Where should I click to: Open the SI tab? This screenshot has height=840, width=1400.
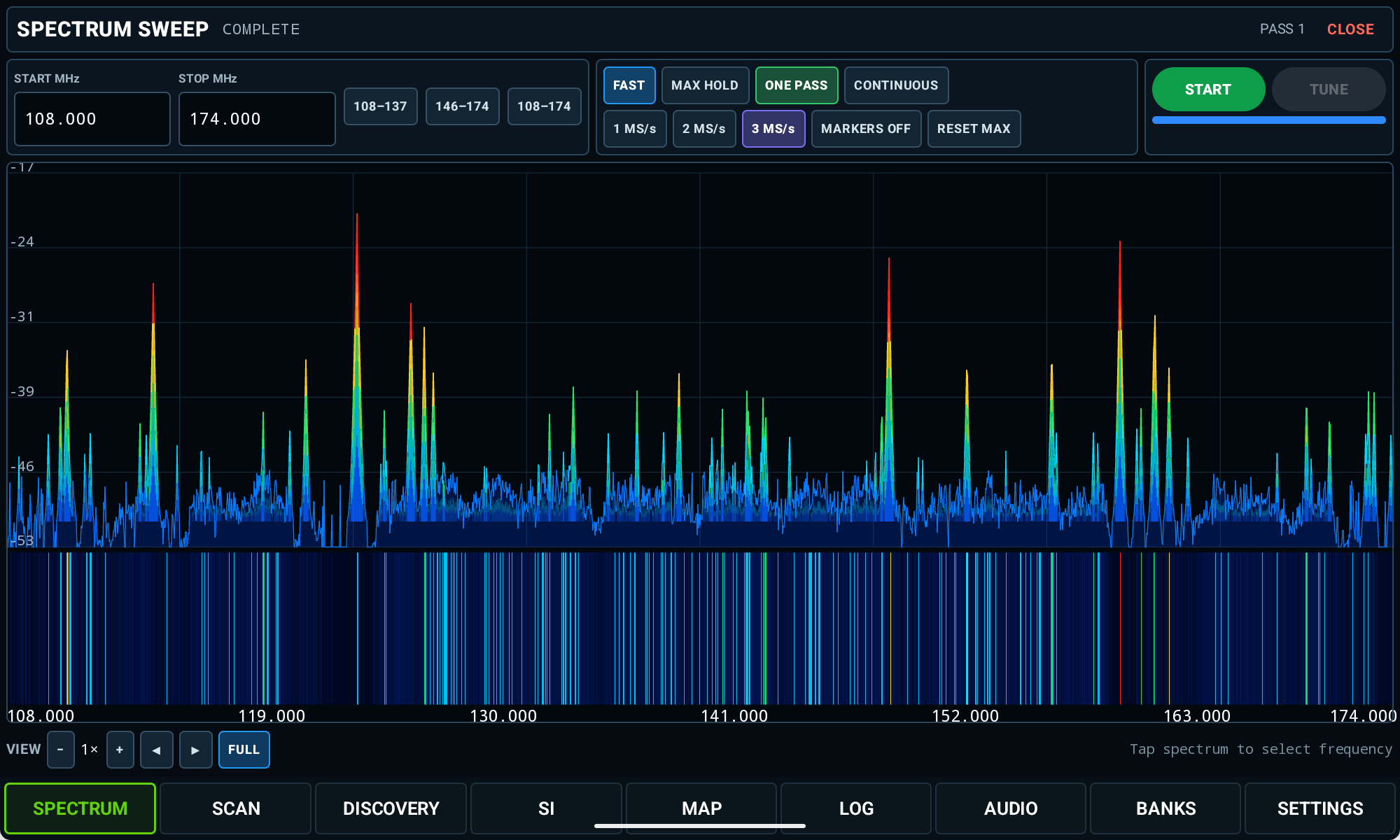pos(546,808)
